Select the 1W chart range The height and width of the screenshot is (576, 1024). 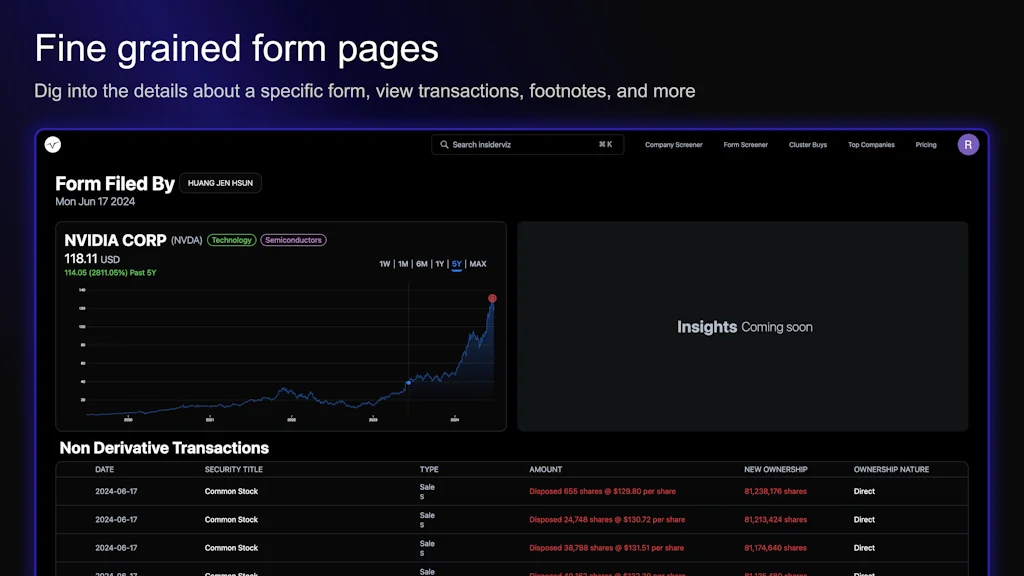[x=385, y=264]
